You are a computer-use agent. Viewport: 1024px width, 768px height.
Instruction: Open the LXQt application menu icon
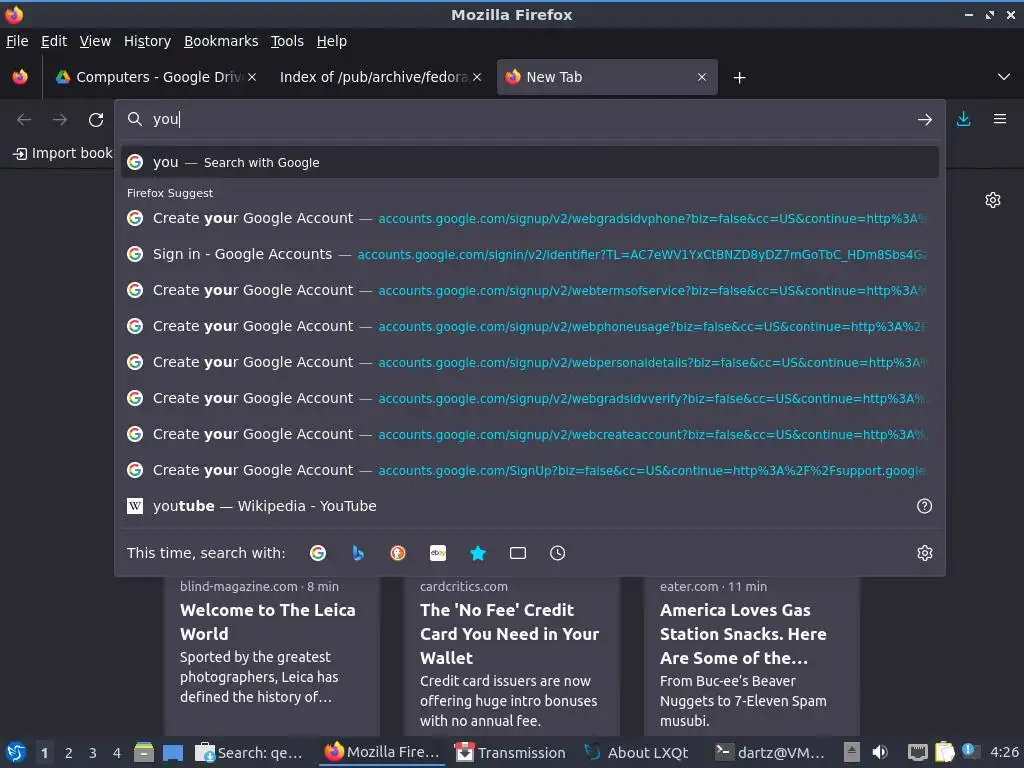16,752
